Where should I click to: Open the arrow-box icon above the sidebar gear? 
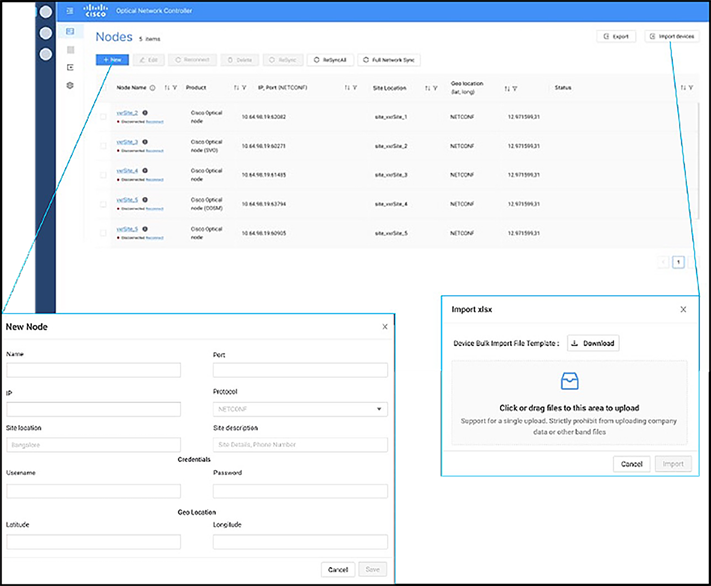click(70, 68)
